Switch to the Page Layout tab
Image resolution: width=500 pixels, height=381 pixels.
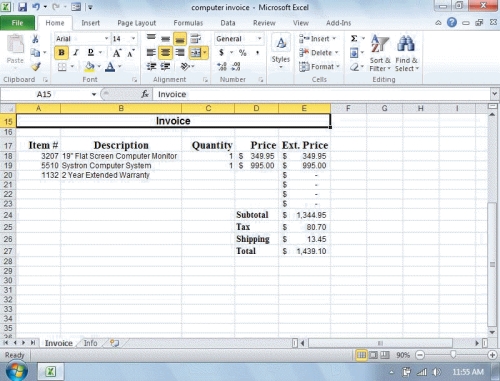[x=136, y=23]
